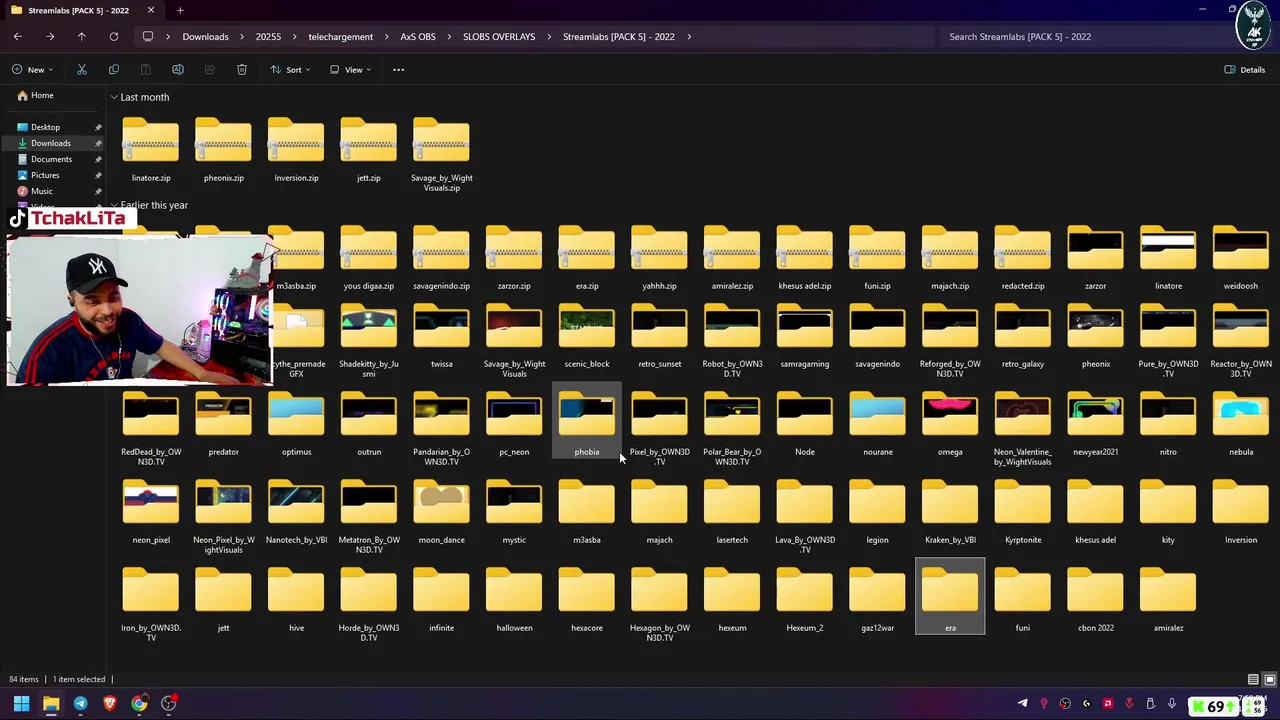Go to 20255 in the breadcrumb
1280x720 pixels.
(268, 37)
